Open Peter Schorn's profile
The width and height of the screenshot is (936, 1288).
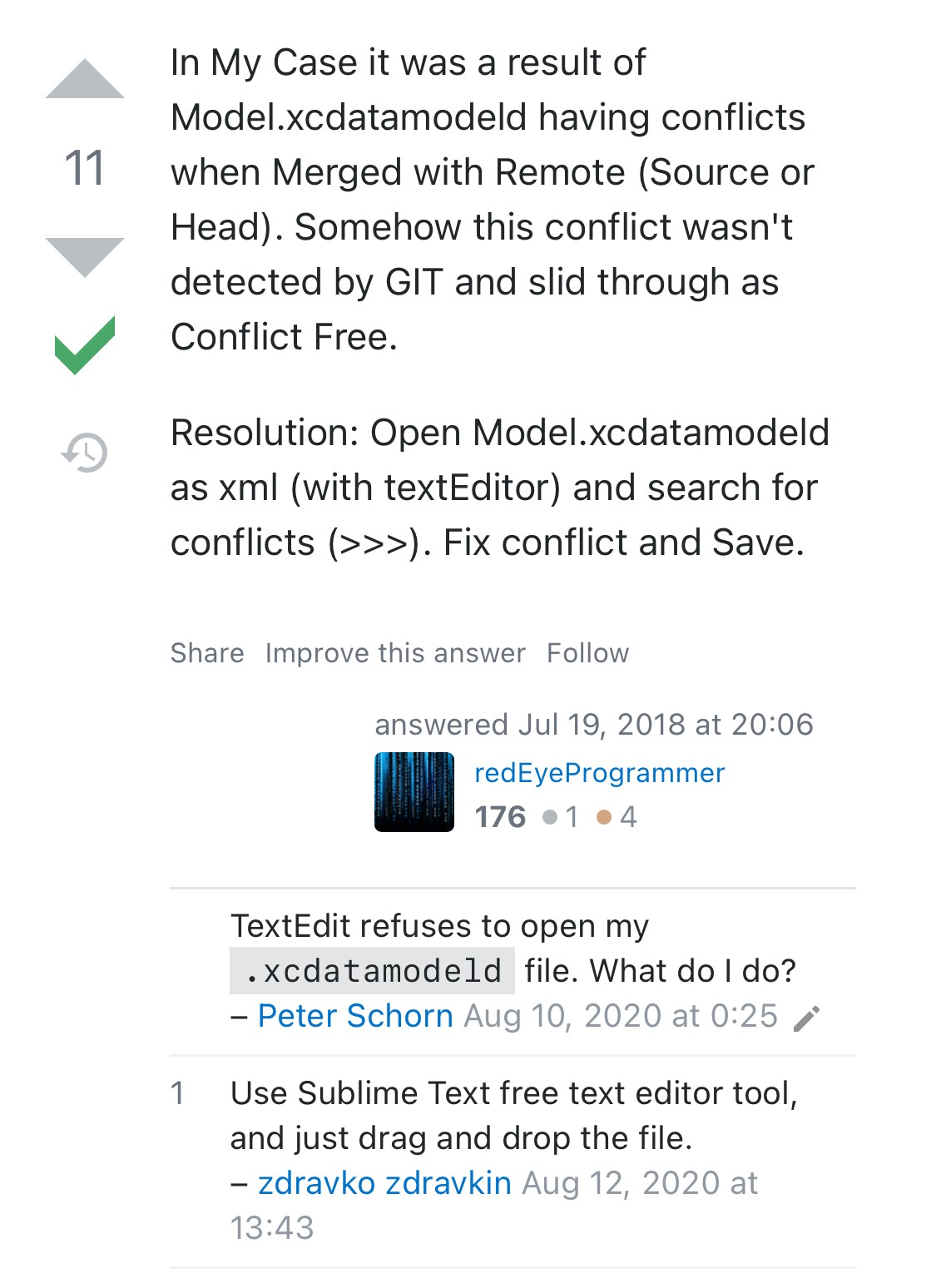355,1016
